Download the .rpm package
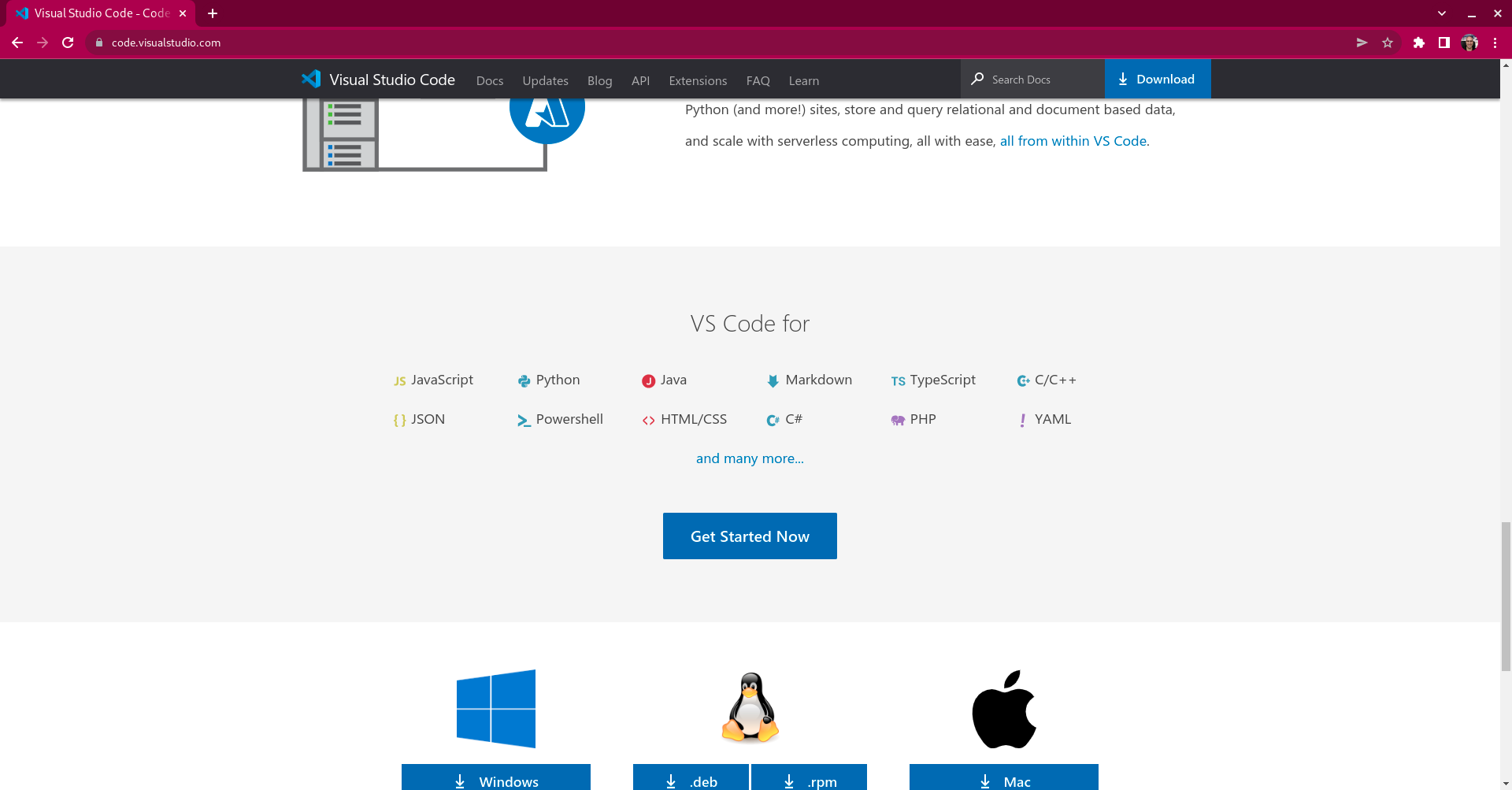The image size is (1512, 790). pos(809,777)
